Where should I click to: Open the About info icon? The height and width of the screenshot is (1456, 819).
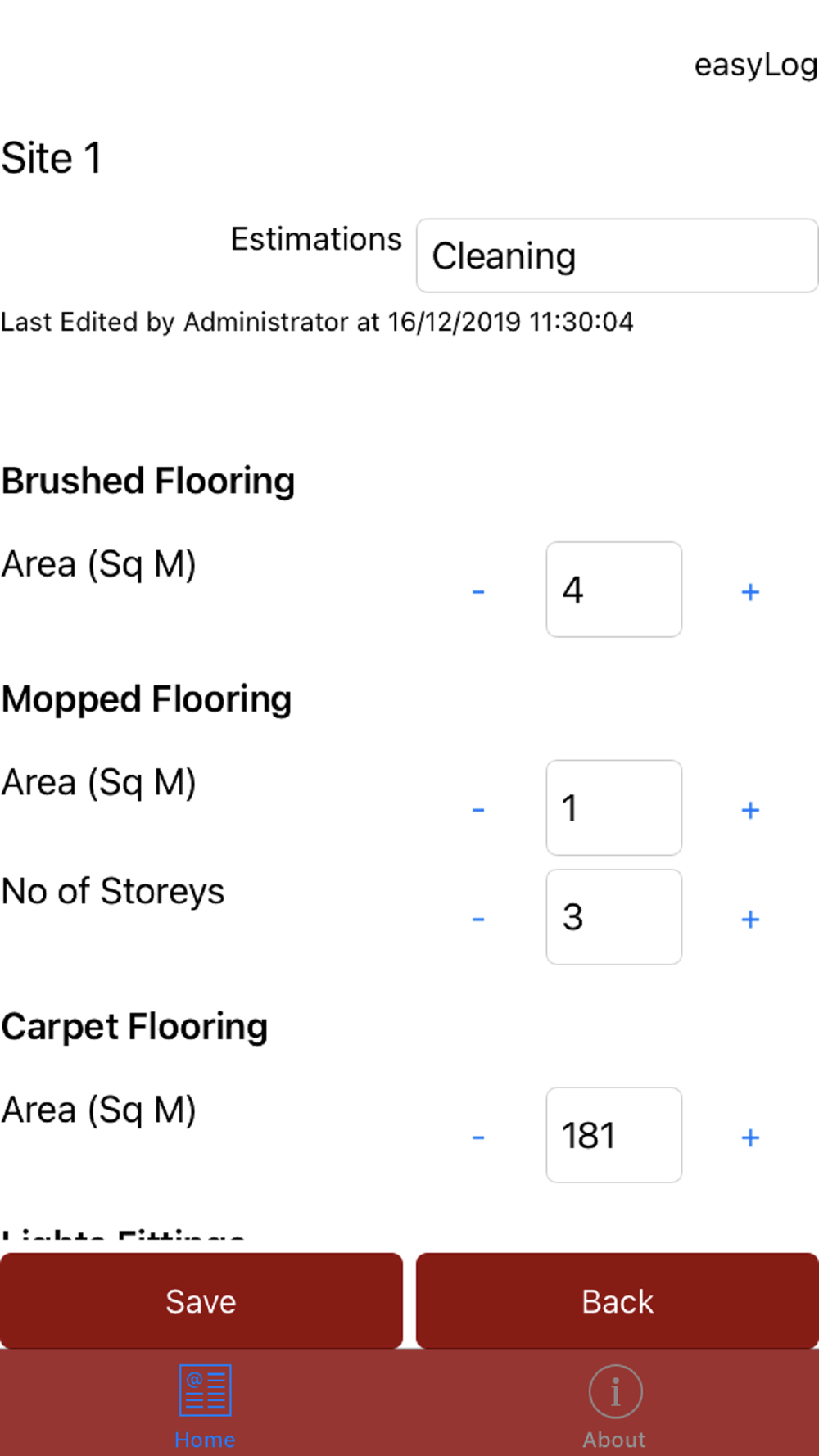coord(615,1390)
